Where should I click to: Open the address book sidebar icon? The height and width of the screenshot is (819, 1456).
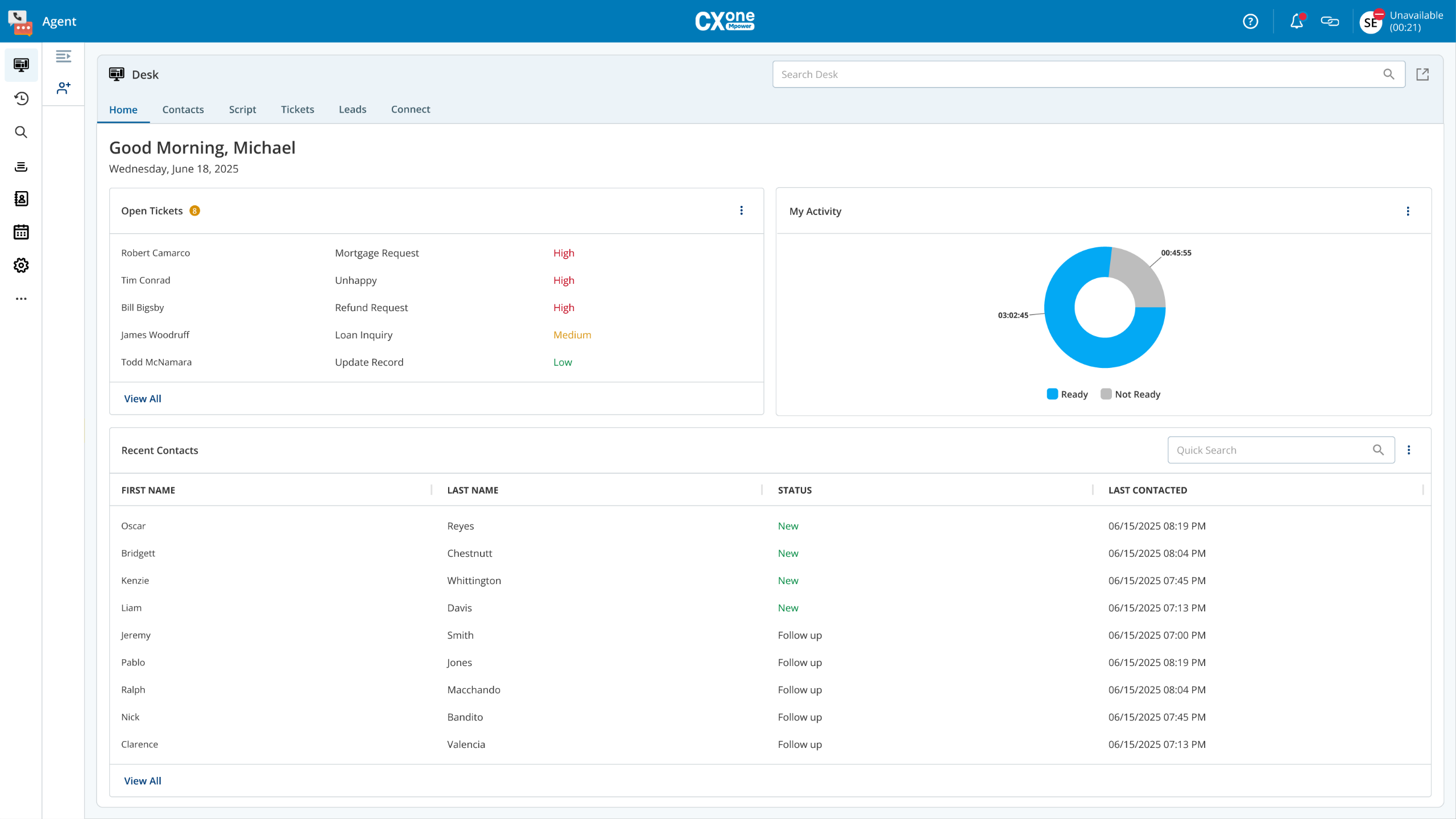[x=21, y=198]
